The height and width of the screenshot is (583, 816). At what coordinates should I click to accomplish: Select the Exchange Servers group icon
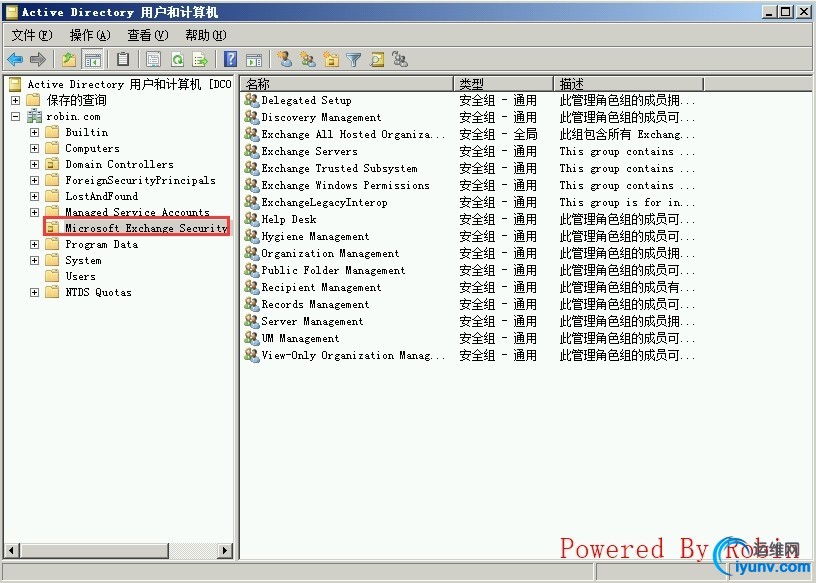tap(252, 151)
